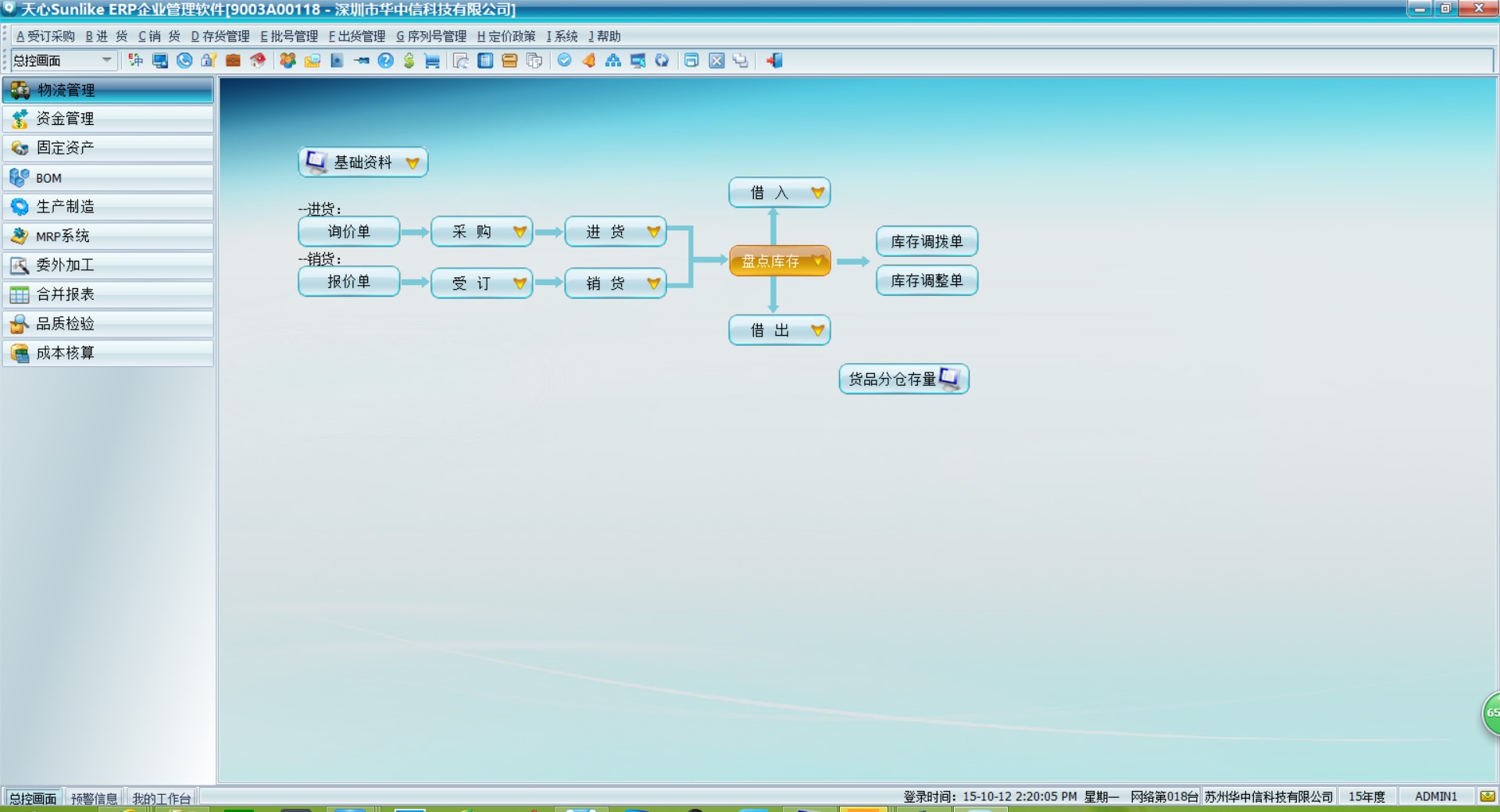Click the circular refresh arrows toolbar icon
1500x812 pixels.
pos(662,60)
